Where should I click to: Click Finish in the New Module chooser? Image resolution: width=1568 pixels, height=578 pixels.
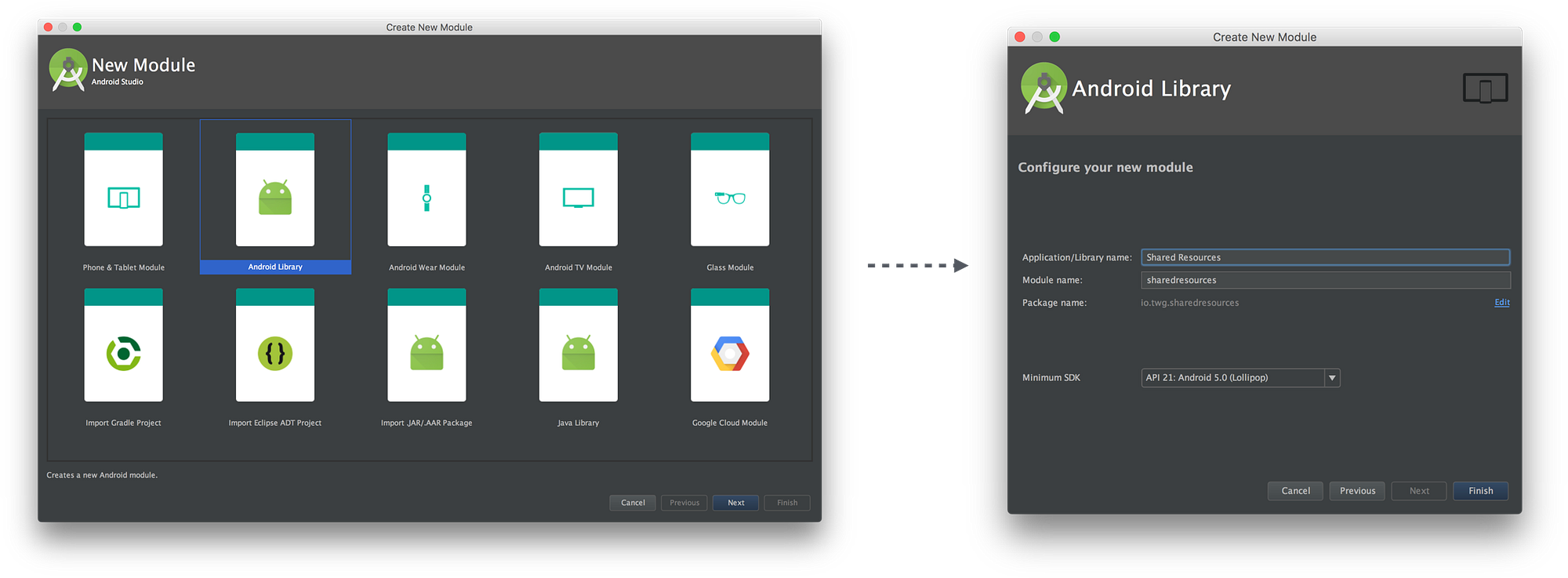(x=787, y=503)
